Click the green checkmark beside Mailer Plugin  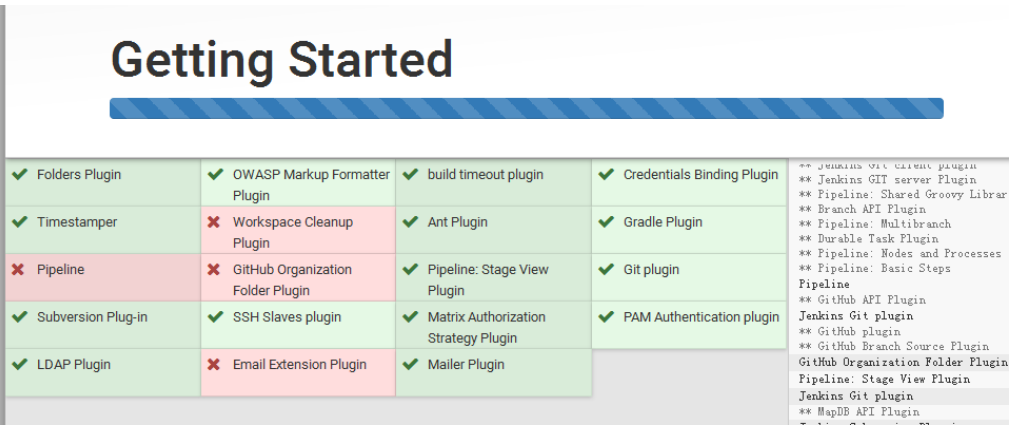[x=410, y=364]
